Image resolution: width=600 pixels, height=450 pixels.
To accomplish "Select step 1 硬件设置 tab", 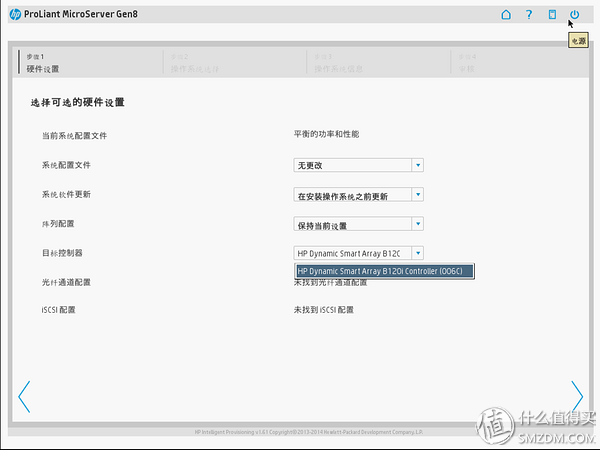I will (89, 62).
